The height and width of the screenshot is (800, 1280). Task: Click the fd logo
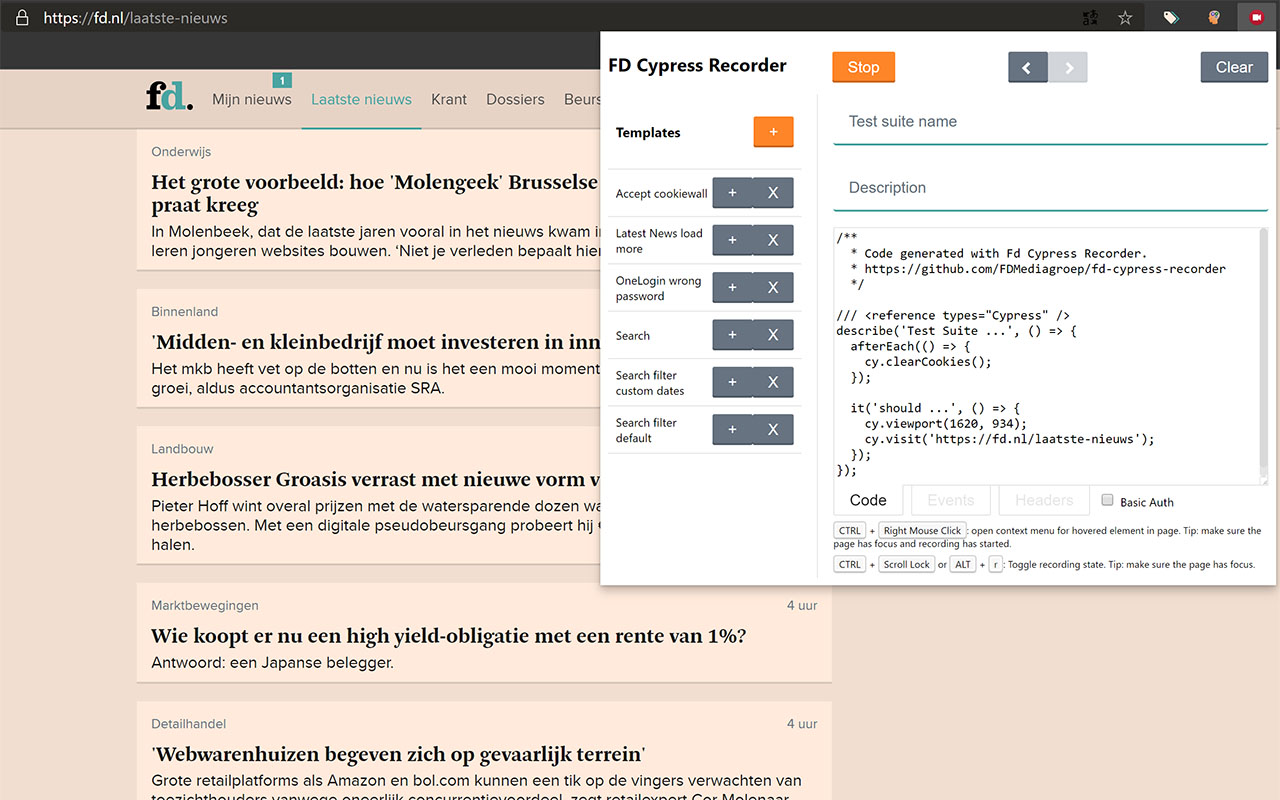pyautogui.click(x=169, y=96)
